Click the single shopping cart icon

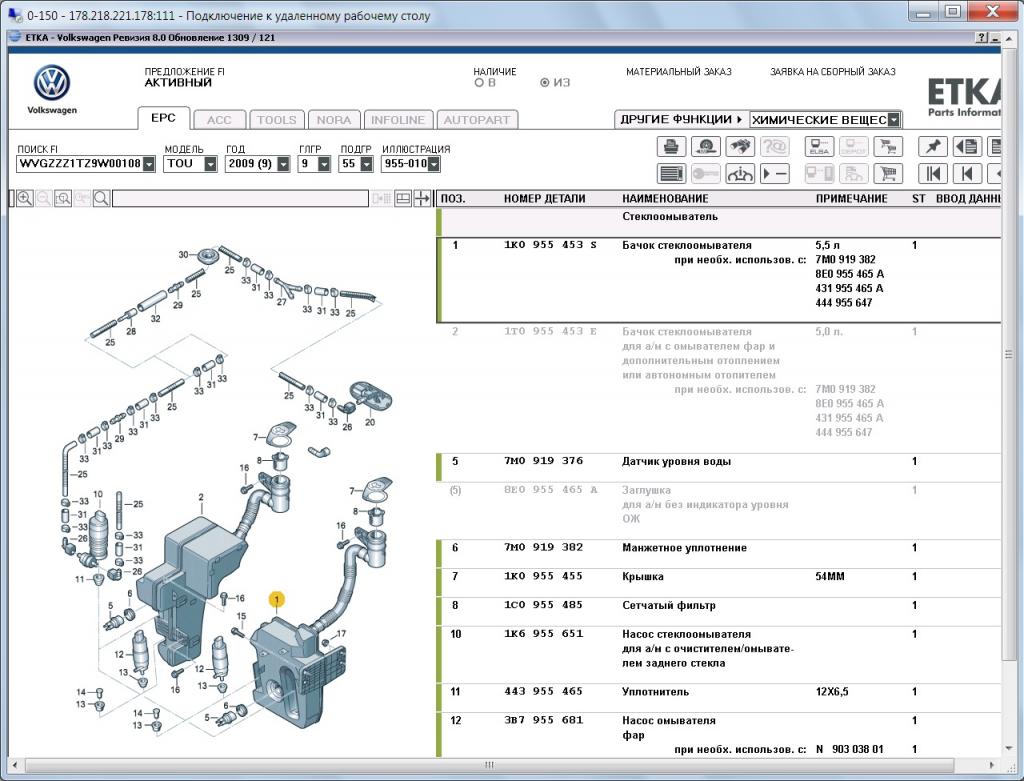888,174
